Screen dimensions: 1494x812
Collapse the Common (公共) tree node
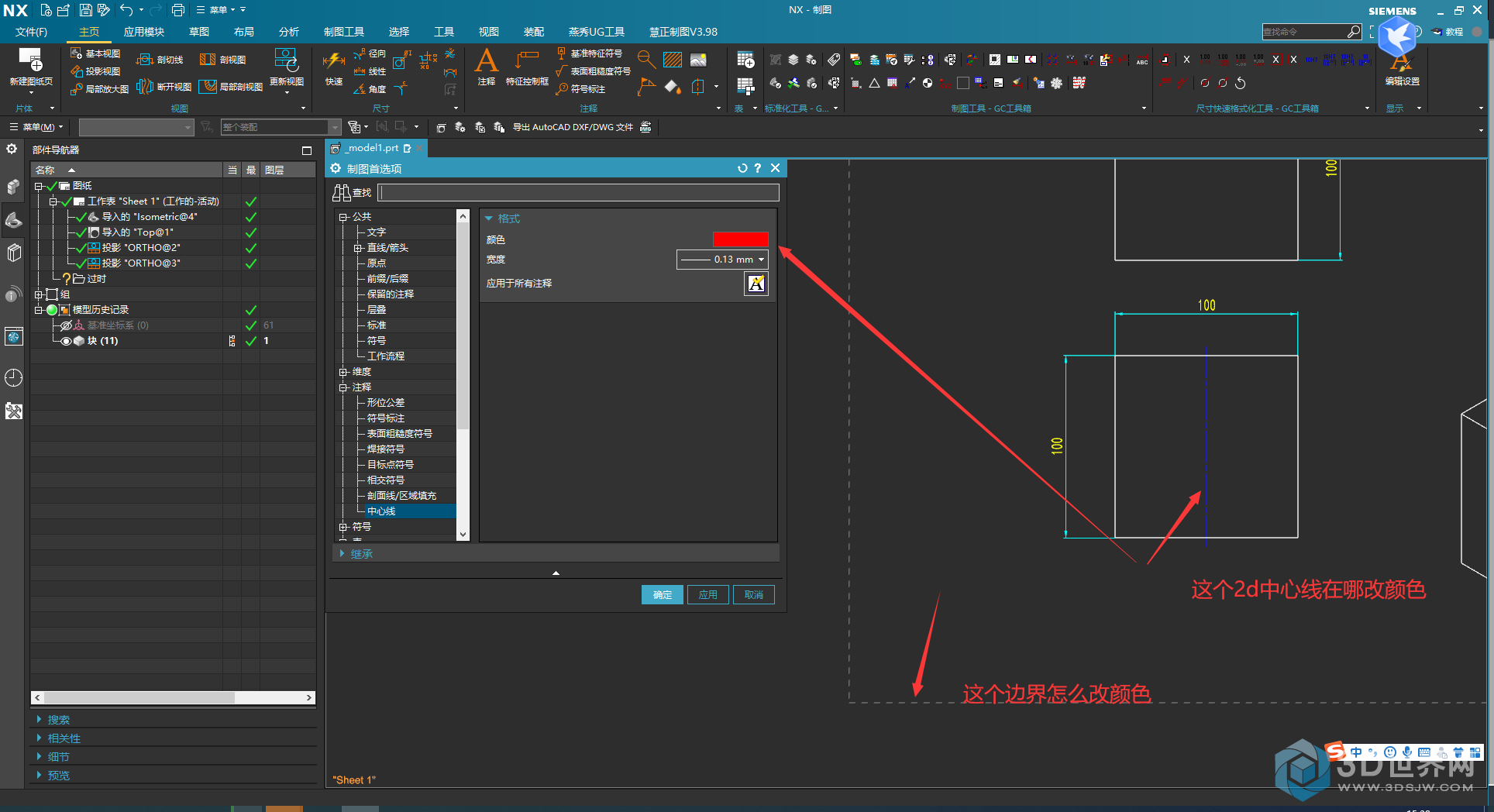point(343,217)
